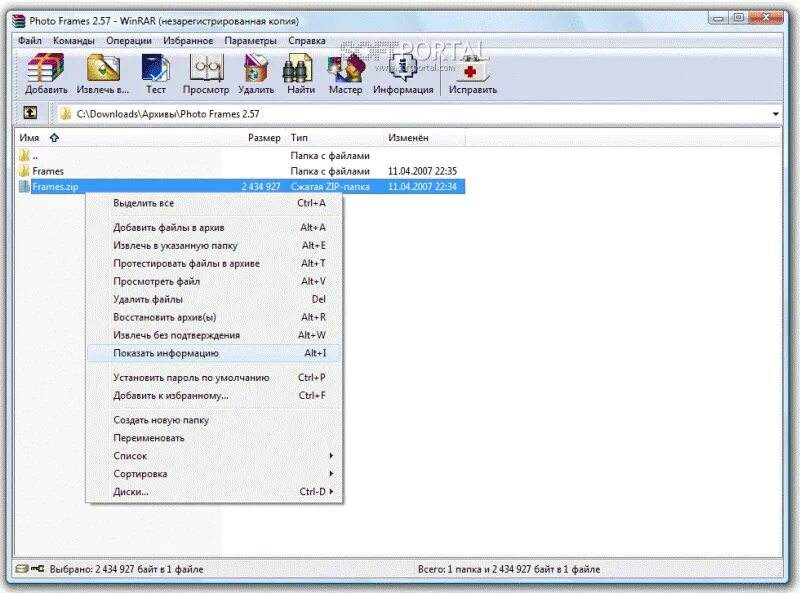Click the sort arrow next to Имя

tap(54, 137)
